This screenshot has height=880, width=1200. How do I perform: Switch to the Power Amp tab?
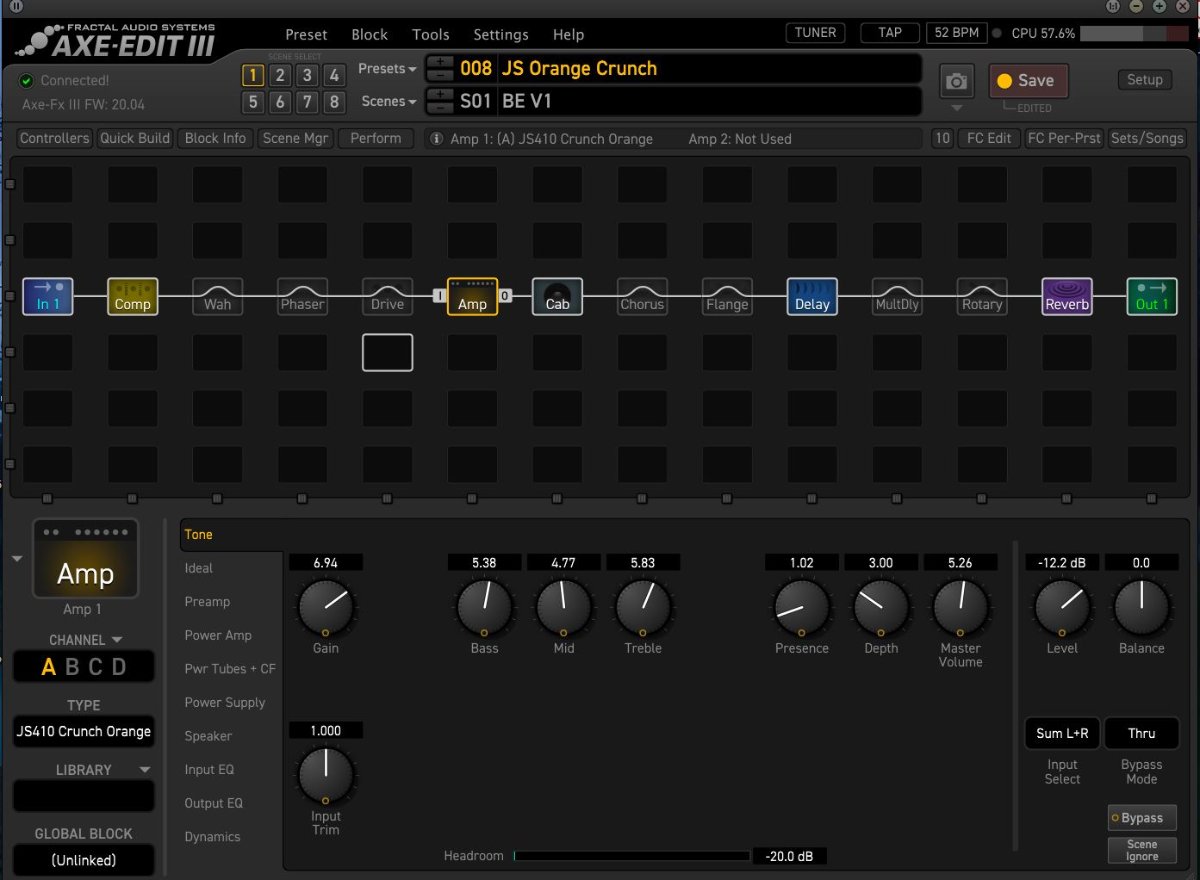[x=218, y=635]
